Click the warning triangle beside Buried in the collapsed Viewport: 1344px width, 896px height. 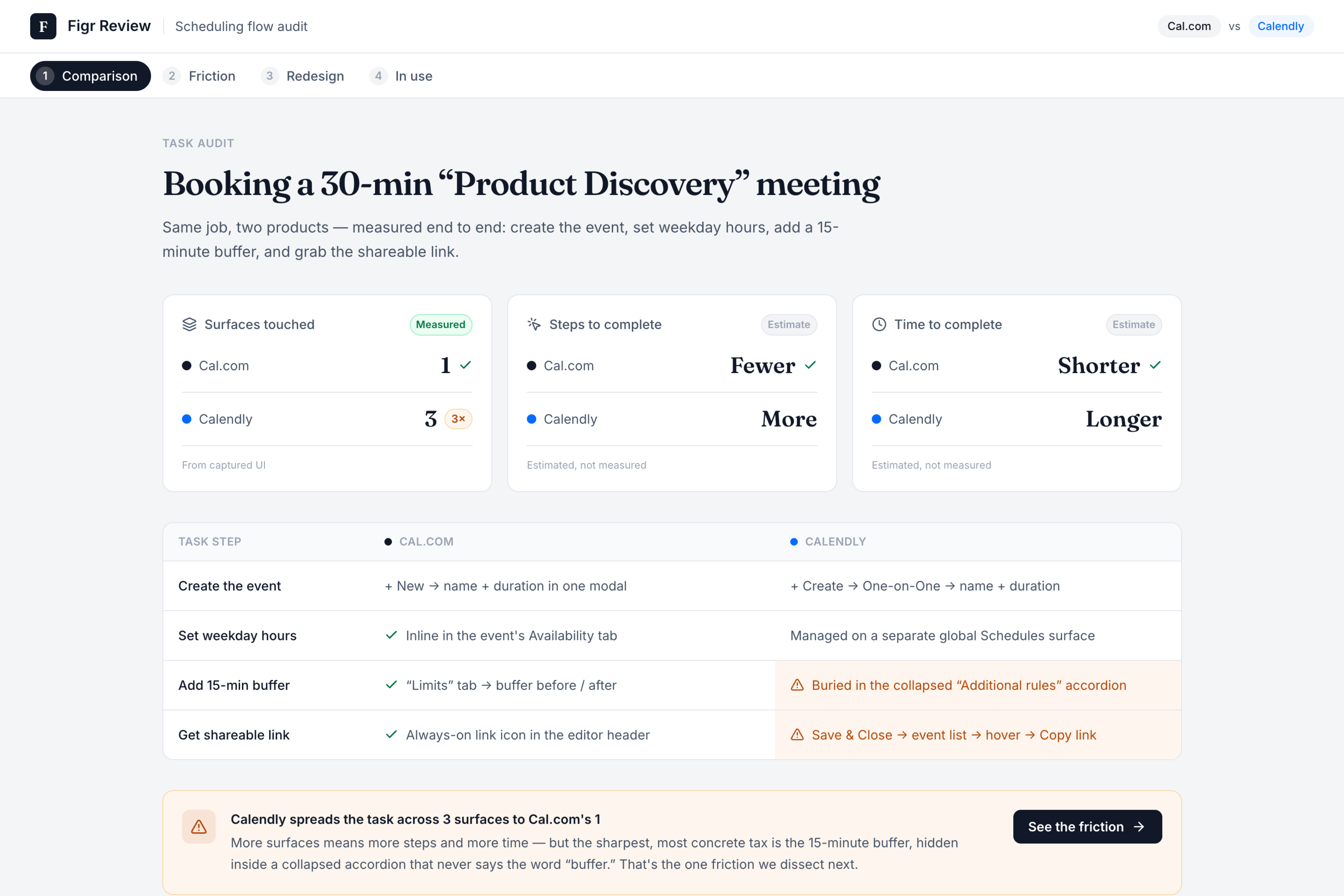(x=797, y=685)
